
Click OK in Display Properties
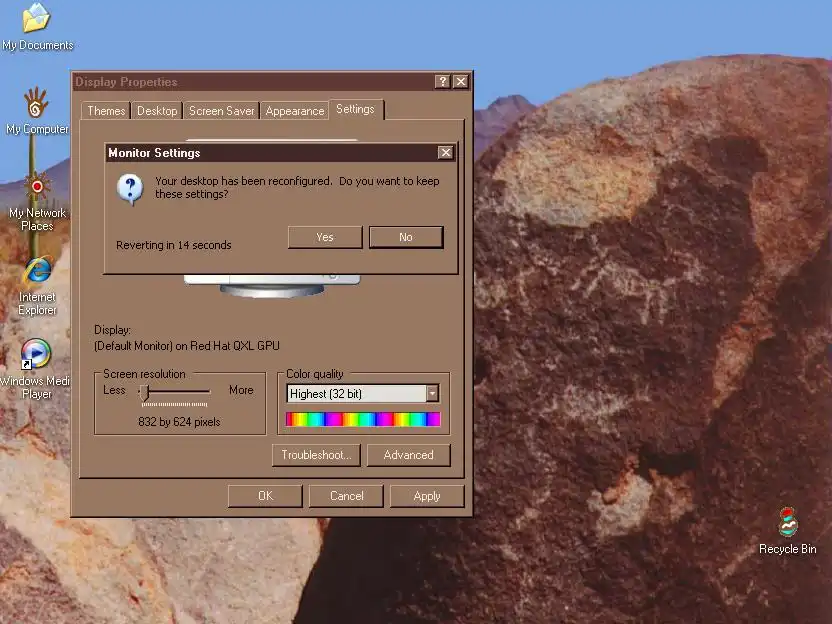[x=265, y=496]
